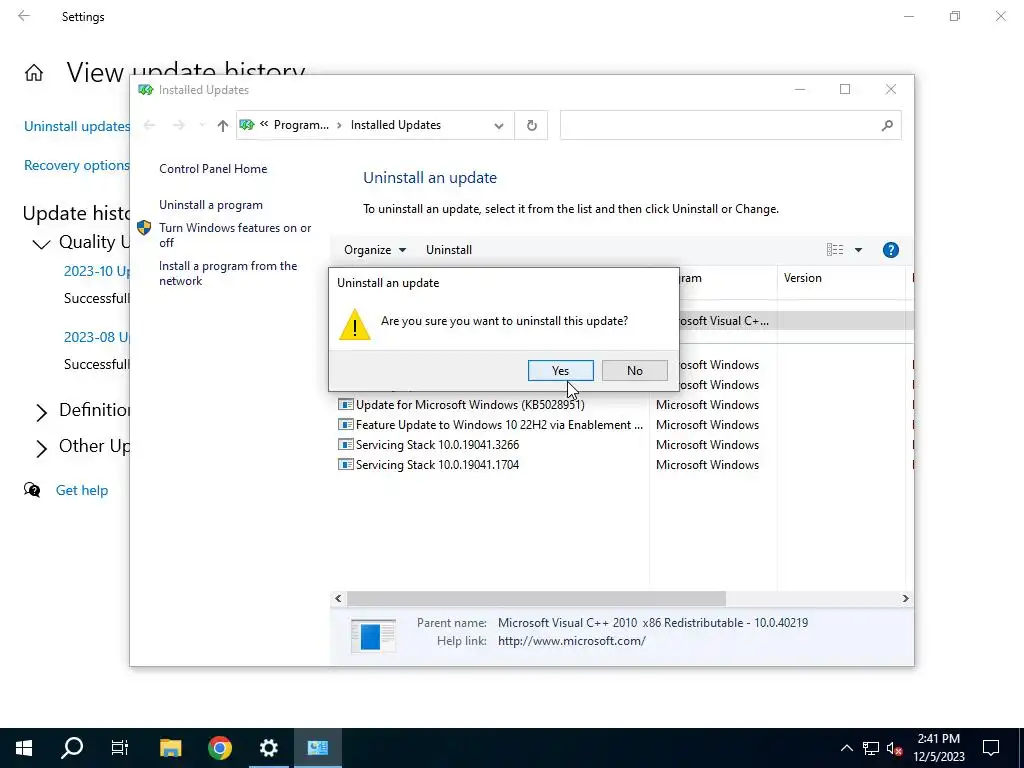Open taskbar search icon

(72, 748)
